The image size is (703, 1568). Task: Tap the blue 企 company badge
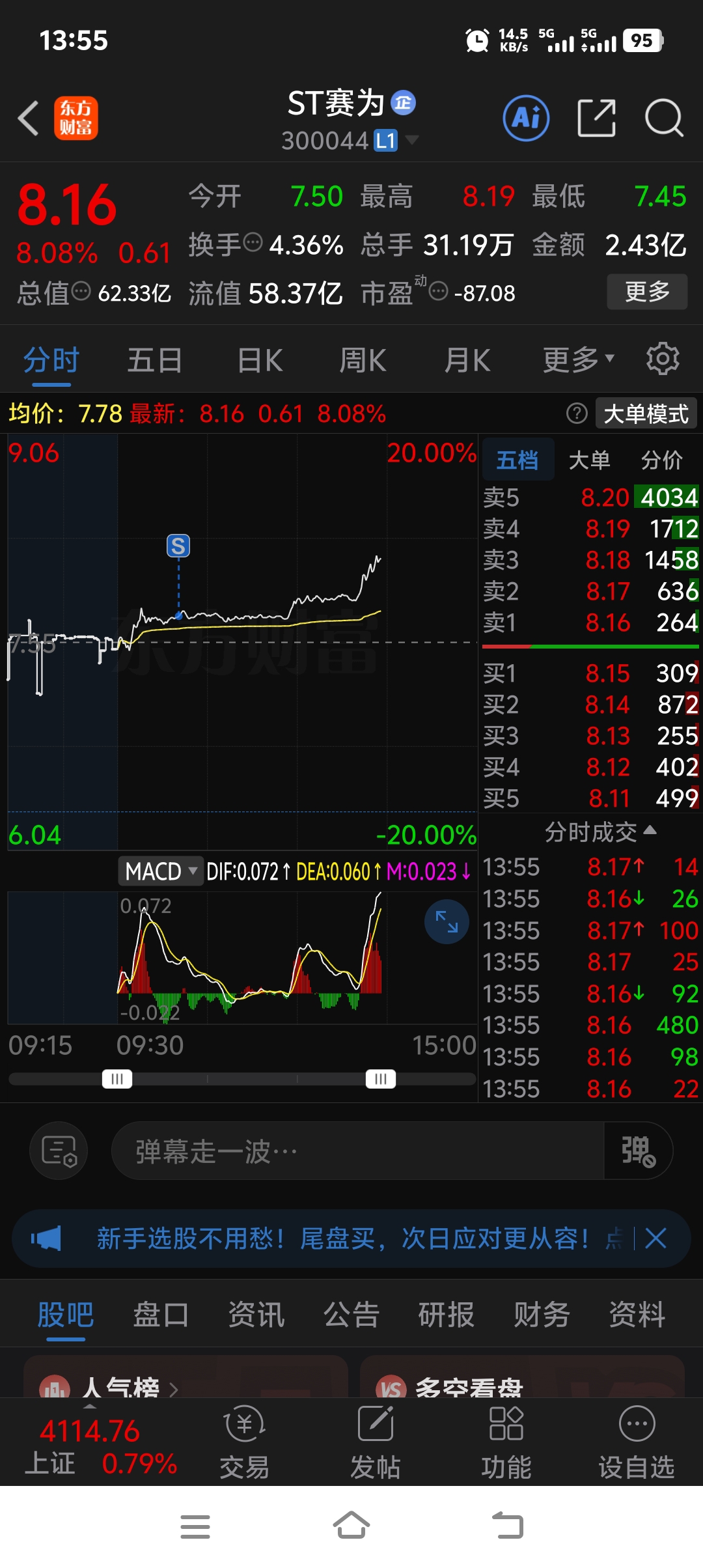pyautogui.click(x=403, y=103)
